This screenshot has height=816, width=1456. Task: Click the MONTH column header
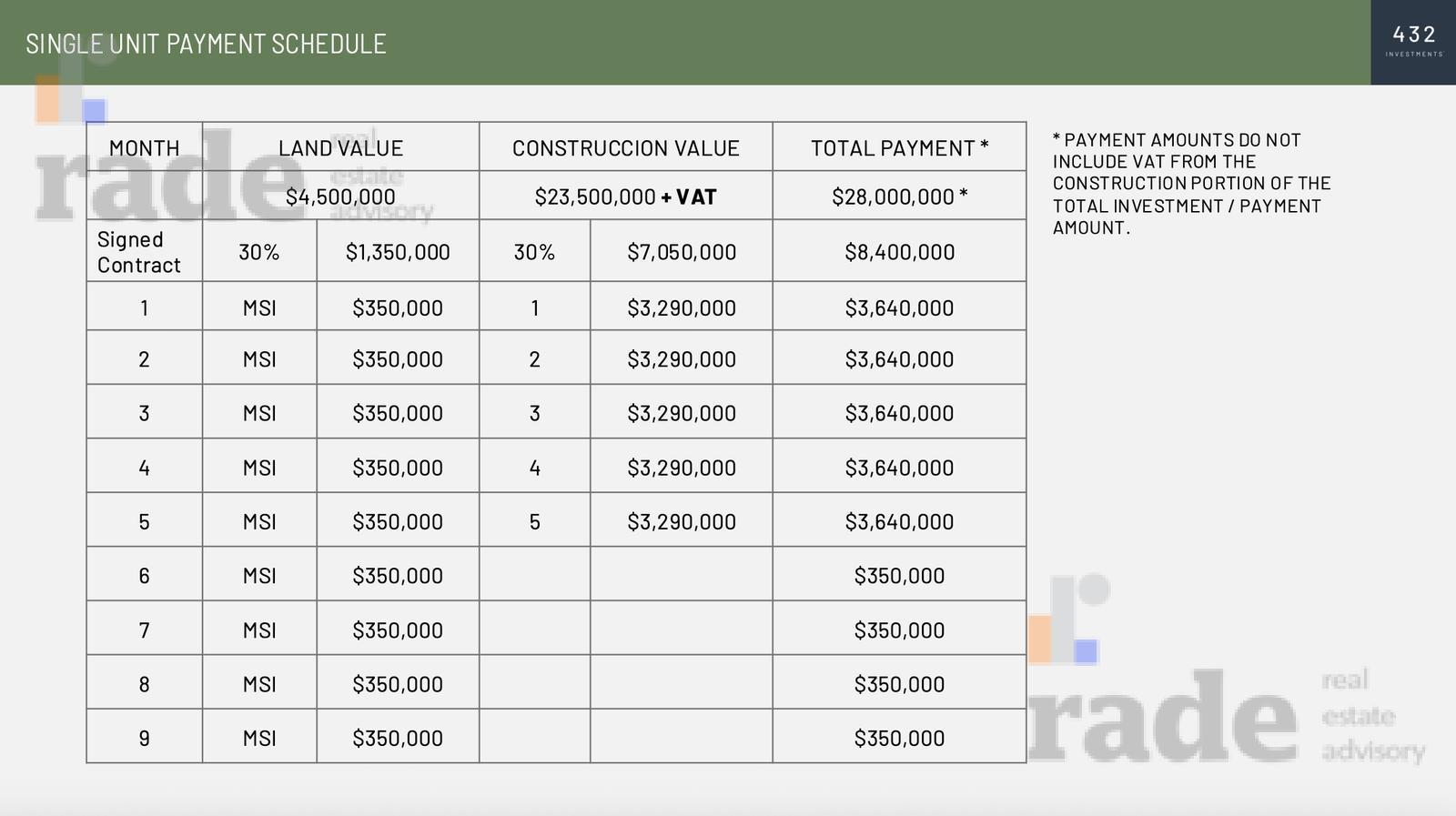tap(144, 147)
